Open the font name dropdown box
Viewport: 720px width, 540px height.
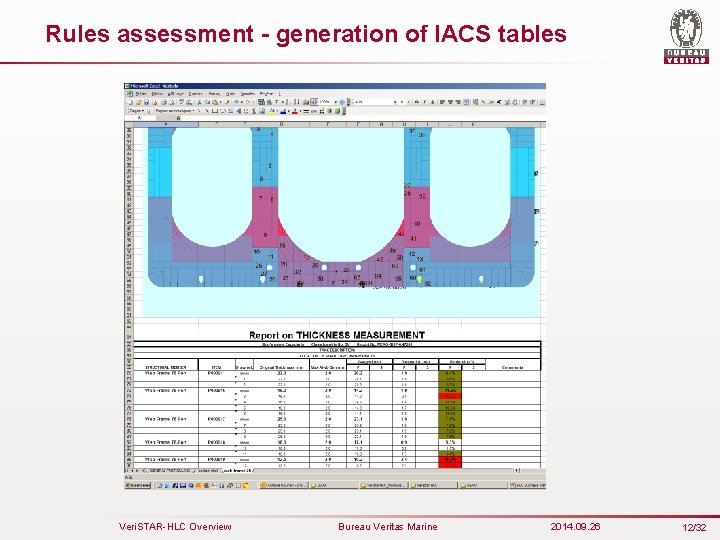375,101
